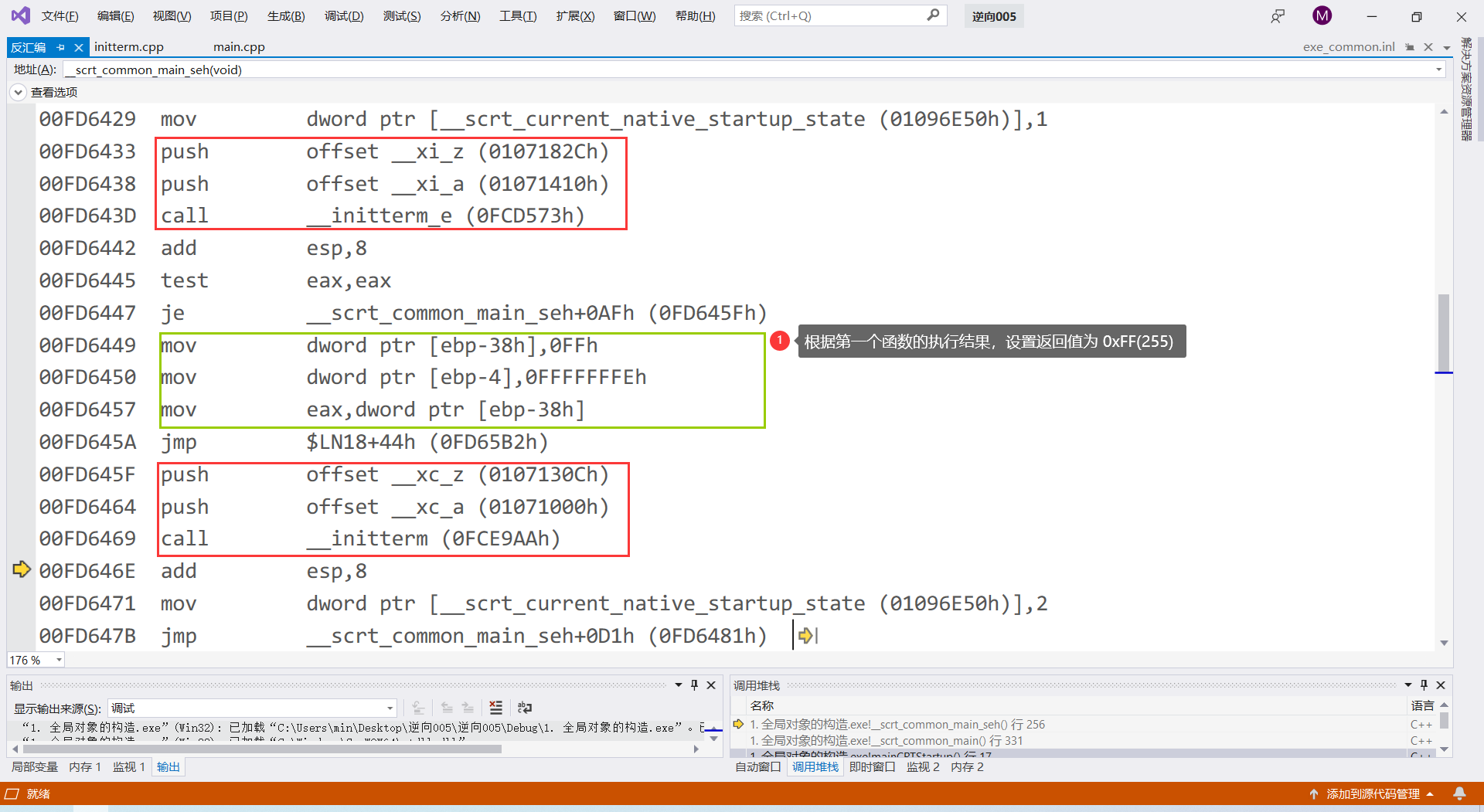Image resolution: width=1484 pixels, height=812 pixels.
Task: Open the 解决方案资源管理器 side panel
Action: click(x=1465, y=89)
